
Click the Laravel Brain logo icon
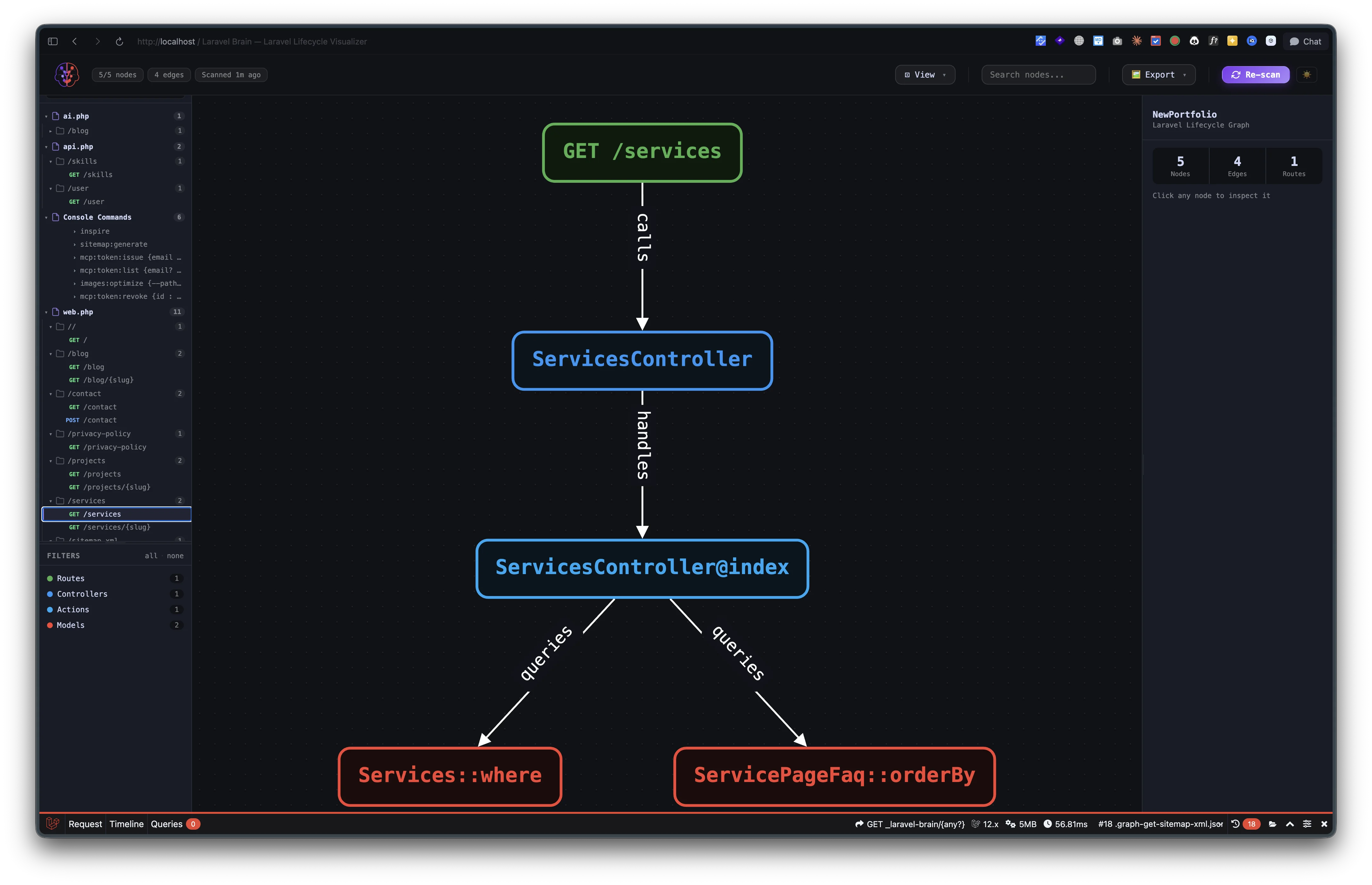pyautogui.click(x=67, y=75)
